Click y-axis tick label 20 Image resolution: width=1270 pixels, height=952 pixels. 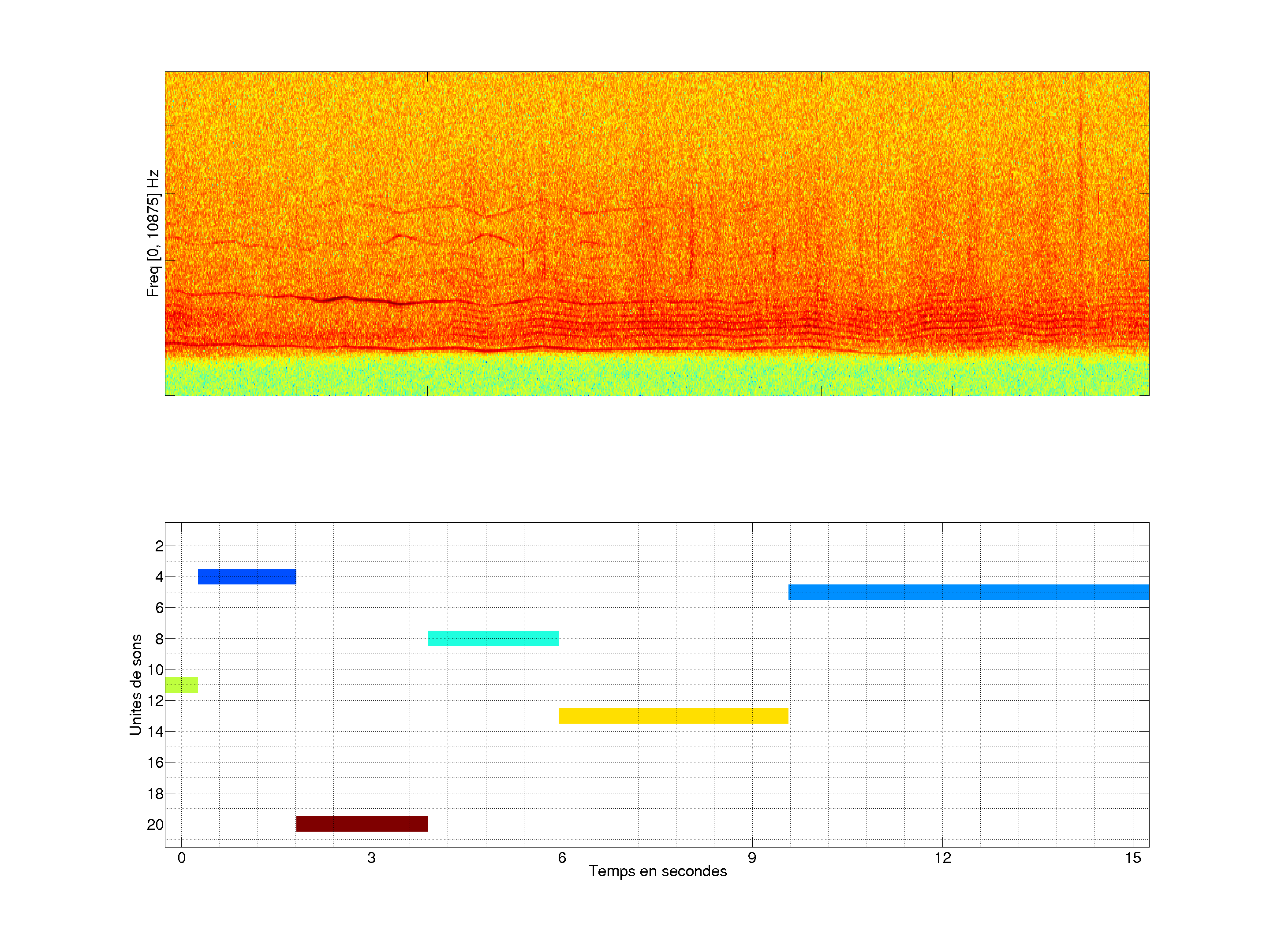155,825
